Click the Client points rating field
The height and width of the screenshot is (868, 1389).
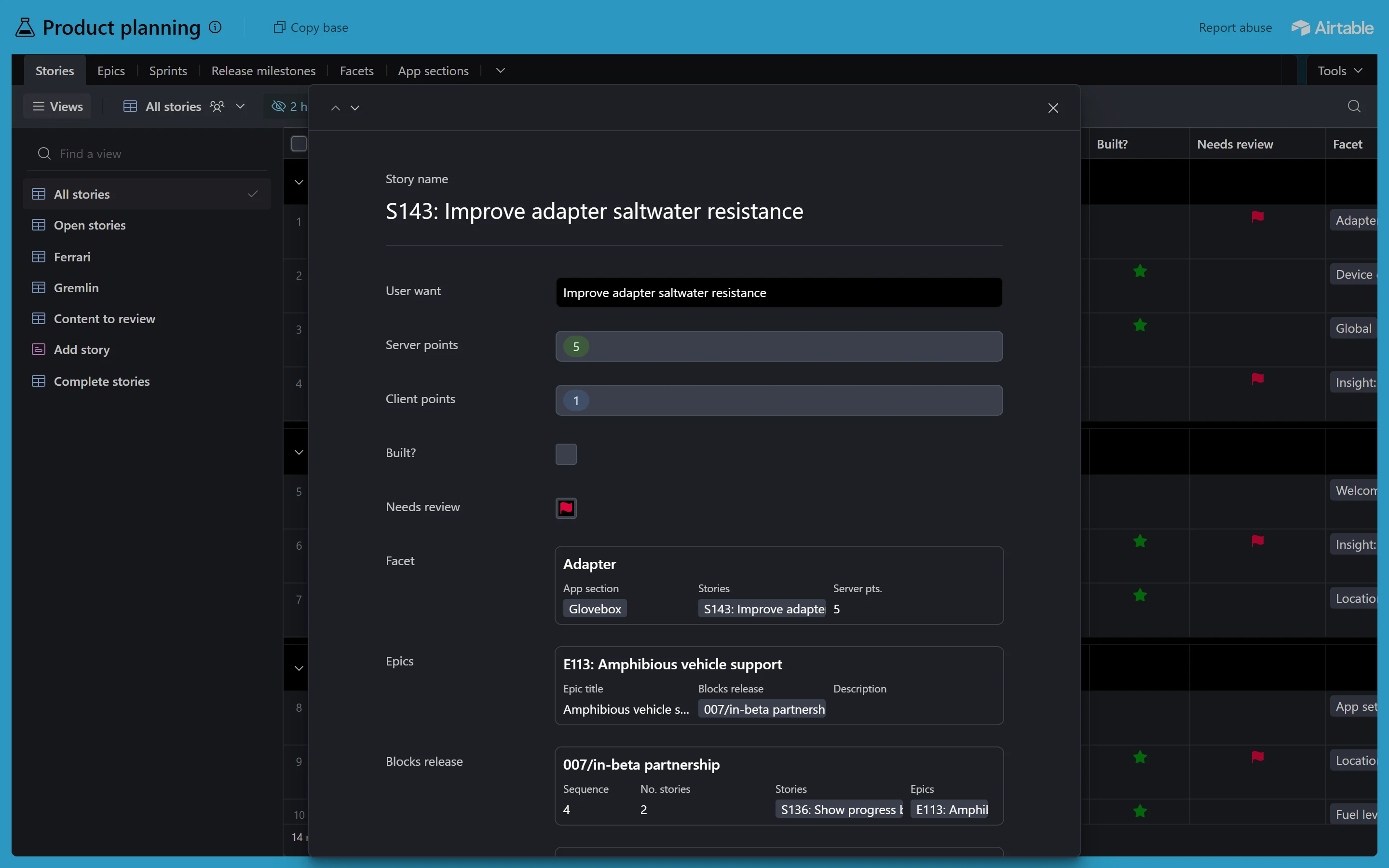(779, 400)
